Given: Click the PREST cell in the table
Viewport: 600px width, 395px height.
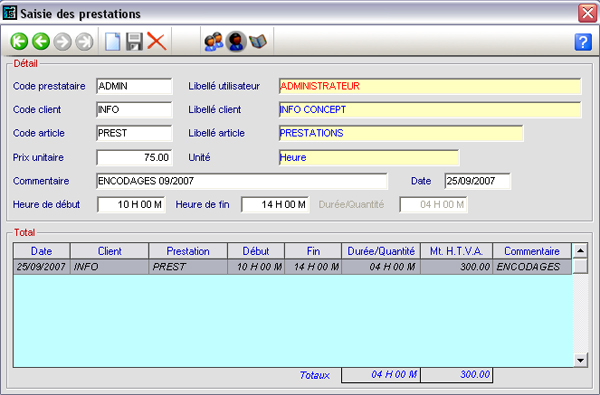Looking at the screenshot, I should click(x=188, y=267).
